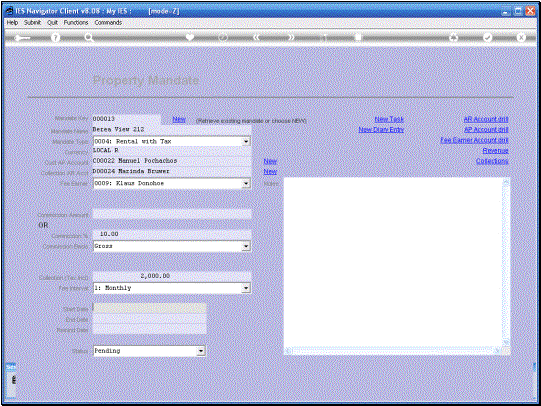Screen dimensions: 541x406
Task: Open the Commands menu
Action: pos(108,22)
